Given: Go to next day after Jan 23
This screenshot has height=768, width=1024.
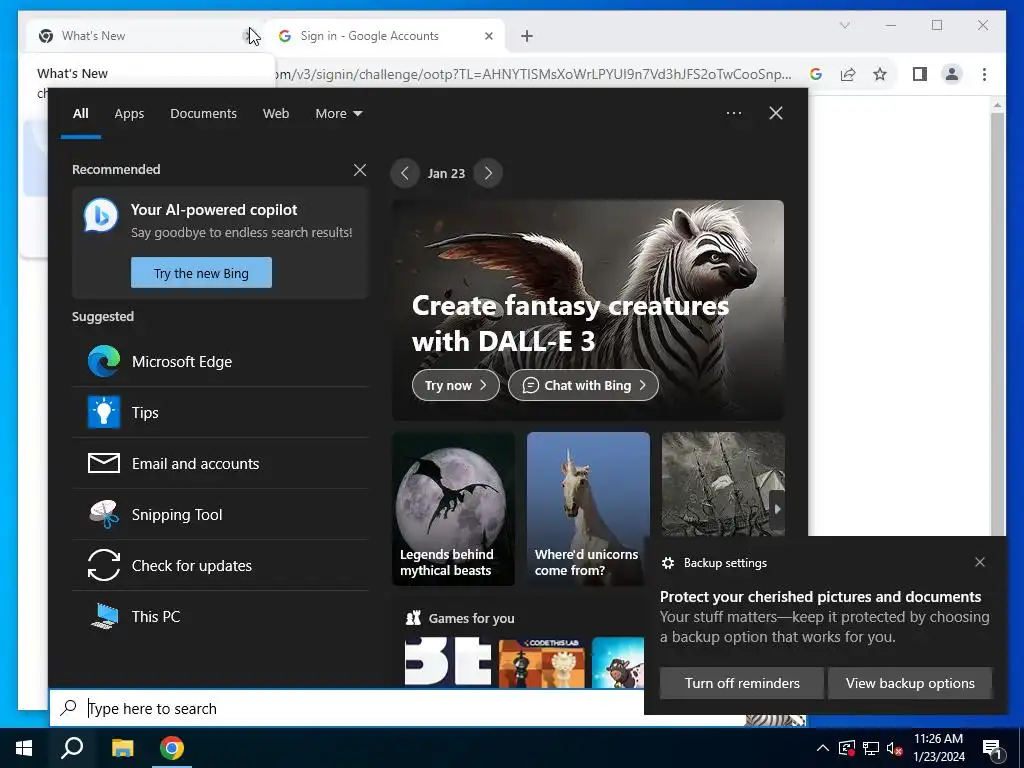Looking at the screenshot, I should [488, 174].
